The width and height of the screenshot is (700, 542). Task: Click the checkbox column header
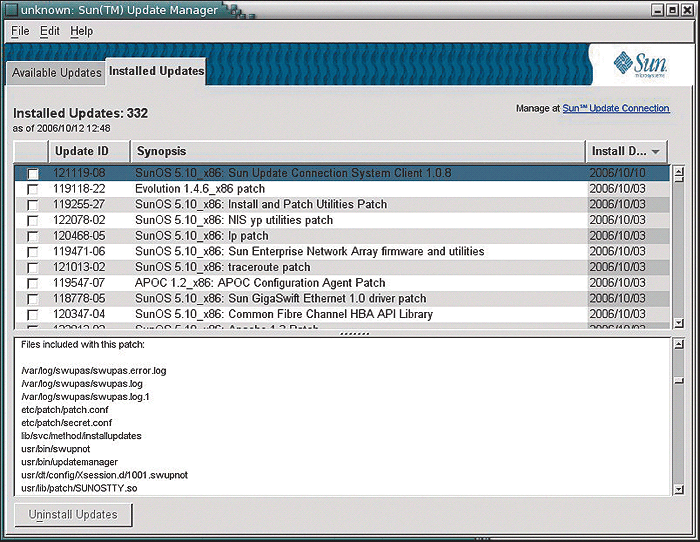31,151
